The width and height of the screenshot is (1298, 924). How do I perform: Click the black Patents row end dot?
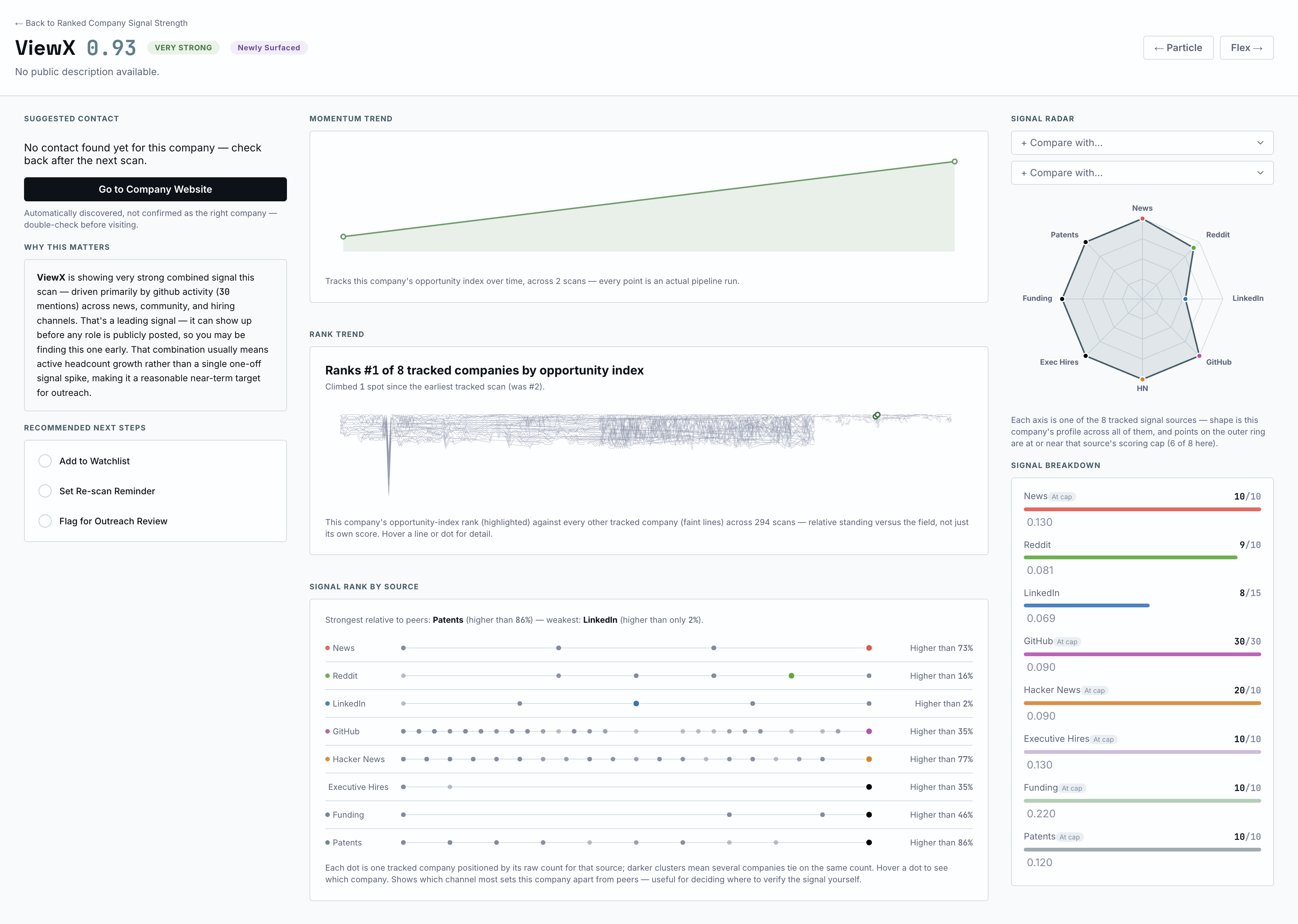click(x=869, y=842)
